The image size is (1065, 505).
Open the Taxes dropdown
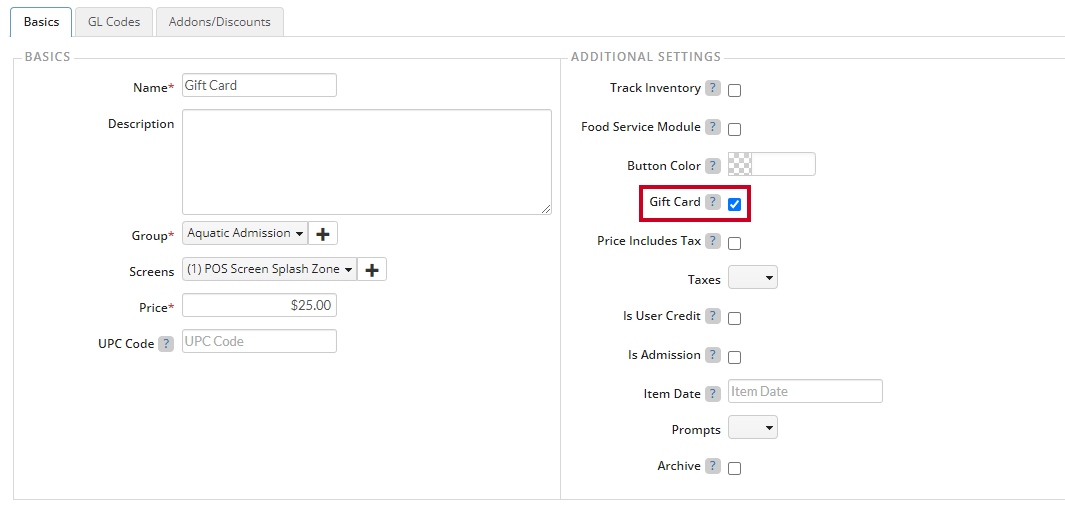[x=753, y=278]
